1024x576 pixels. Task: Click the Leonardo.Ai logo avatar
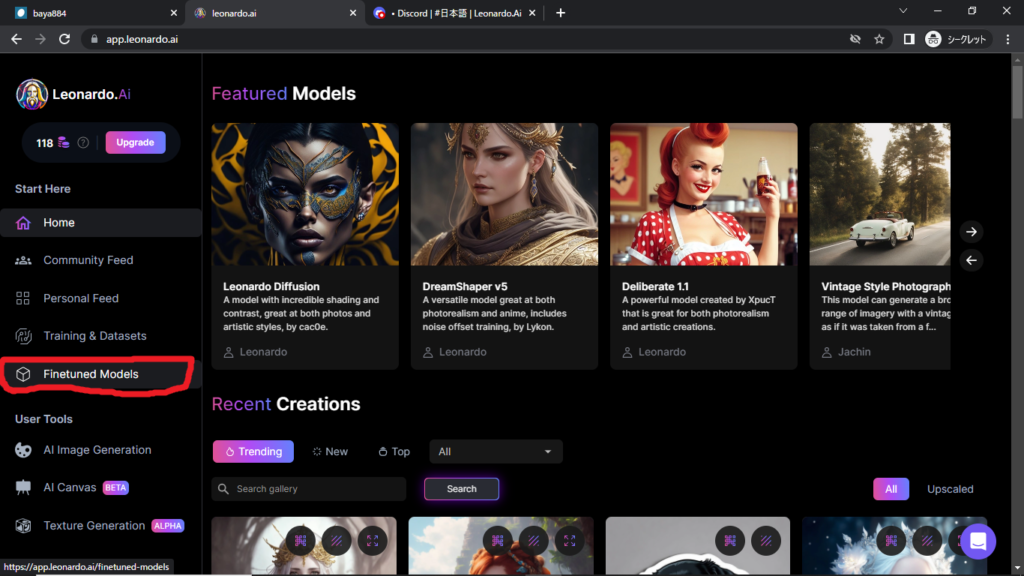pos(32,94)
